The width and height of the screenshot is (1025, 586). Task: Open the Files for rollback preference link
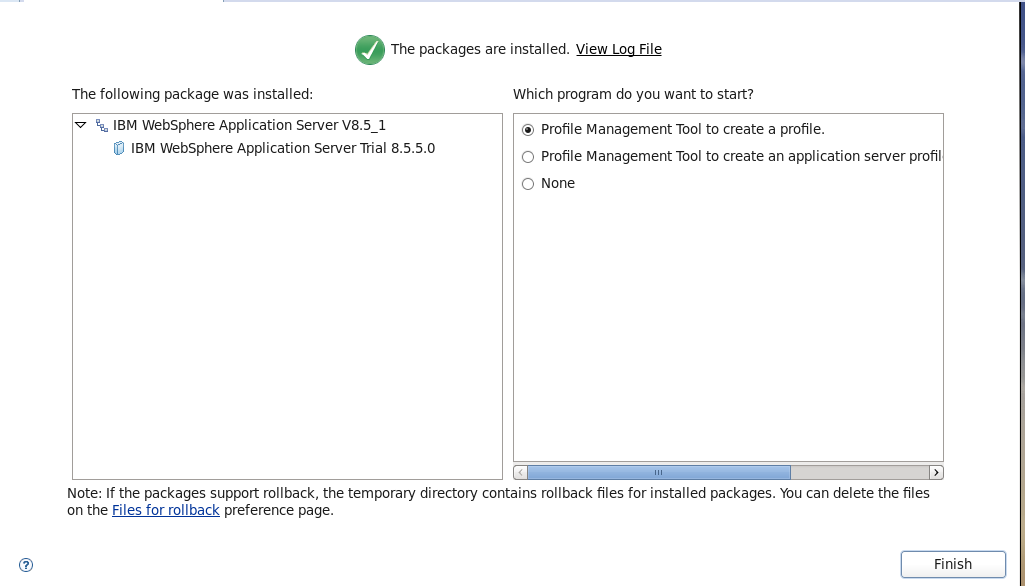tap(166, 510)
